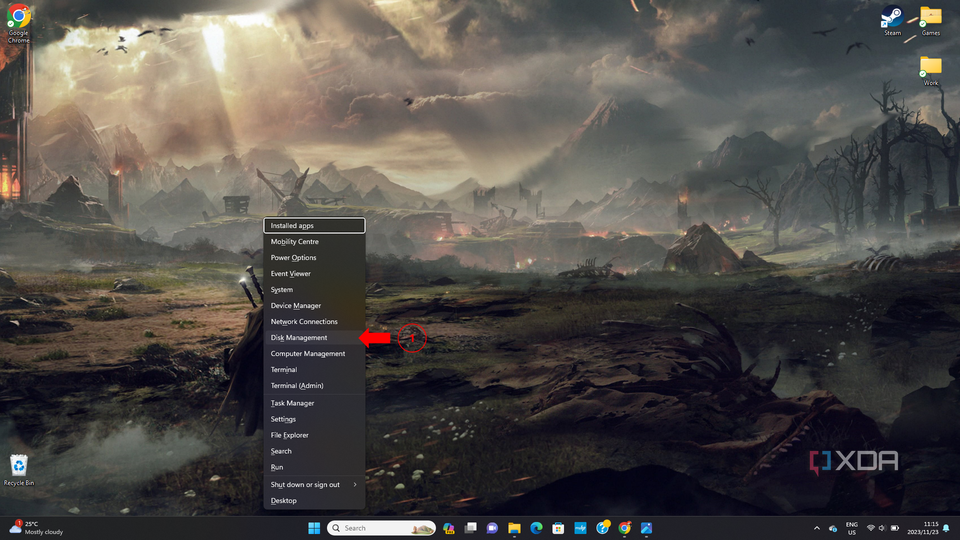Open the volume tray icon
The image size is (960, 540).
pos(882,528)
